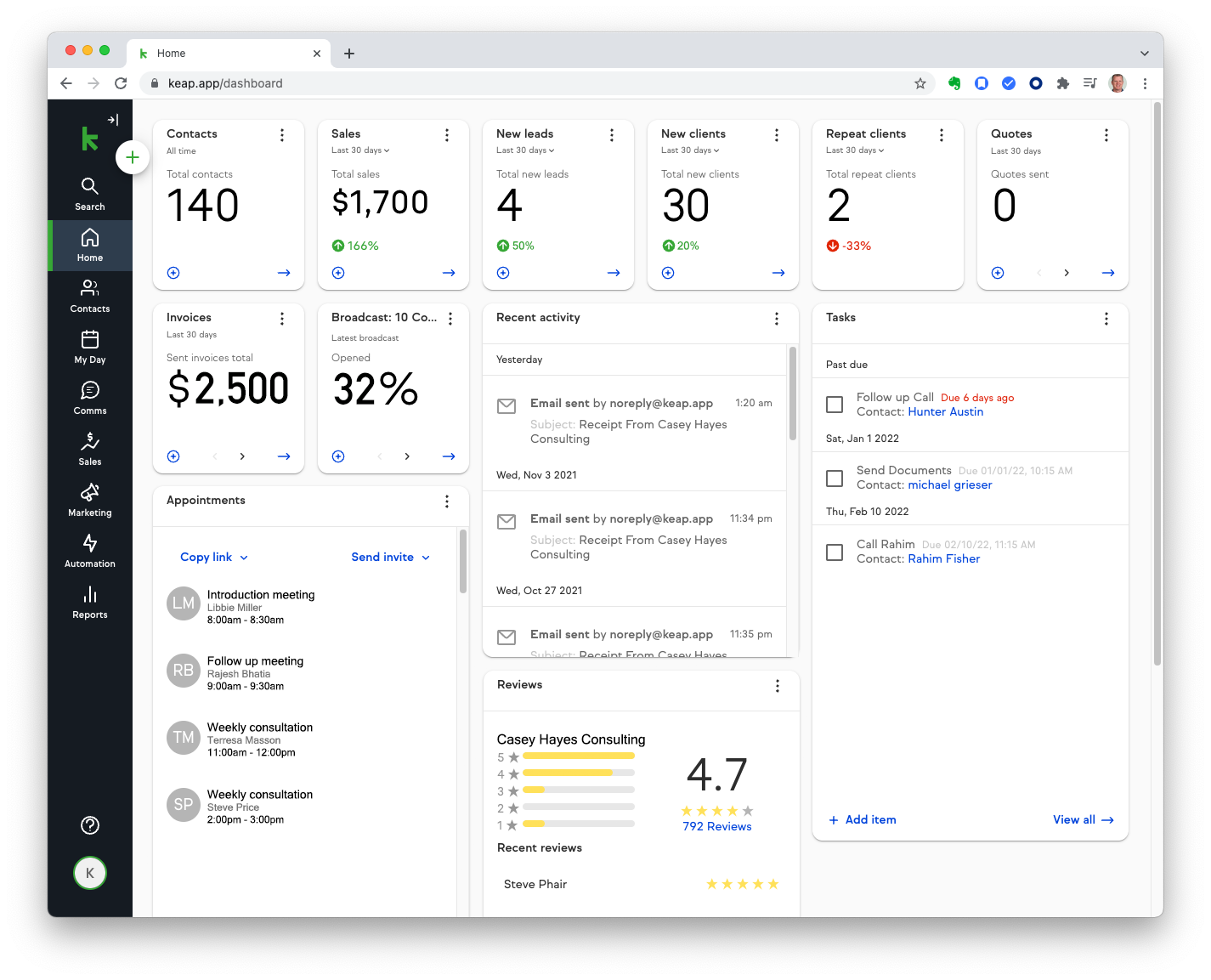1211x980 pixels.
Task: Click the green plus quick-add button
Action: coord(133,157)
